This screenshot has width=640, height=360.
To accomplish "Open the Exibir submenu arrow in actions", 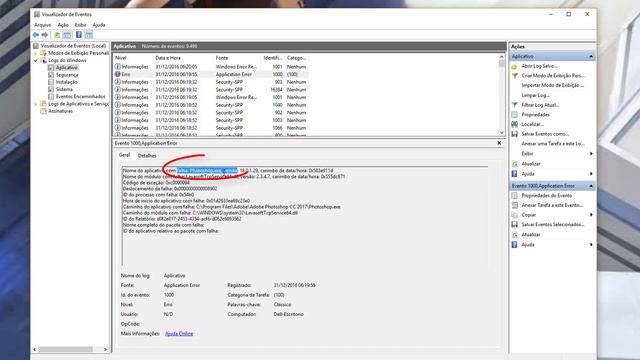I will [591, 154].
